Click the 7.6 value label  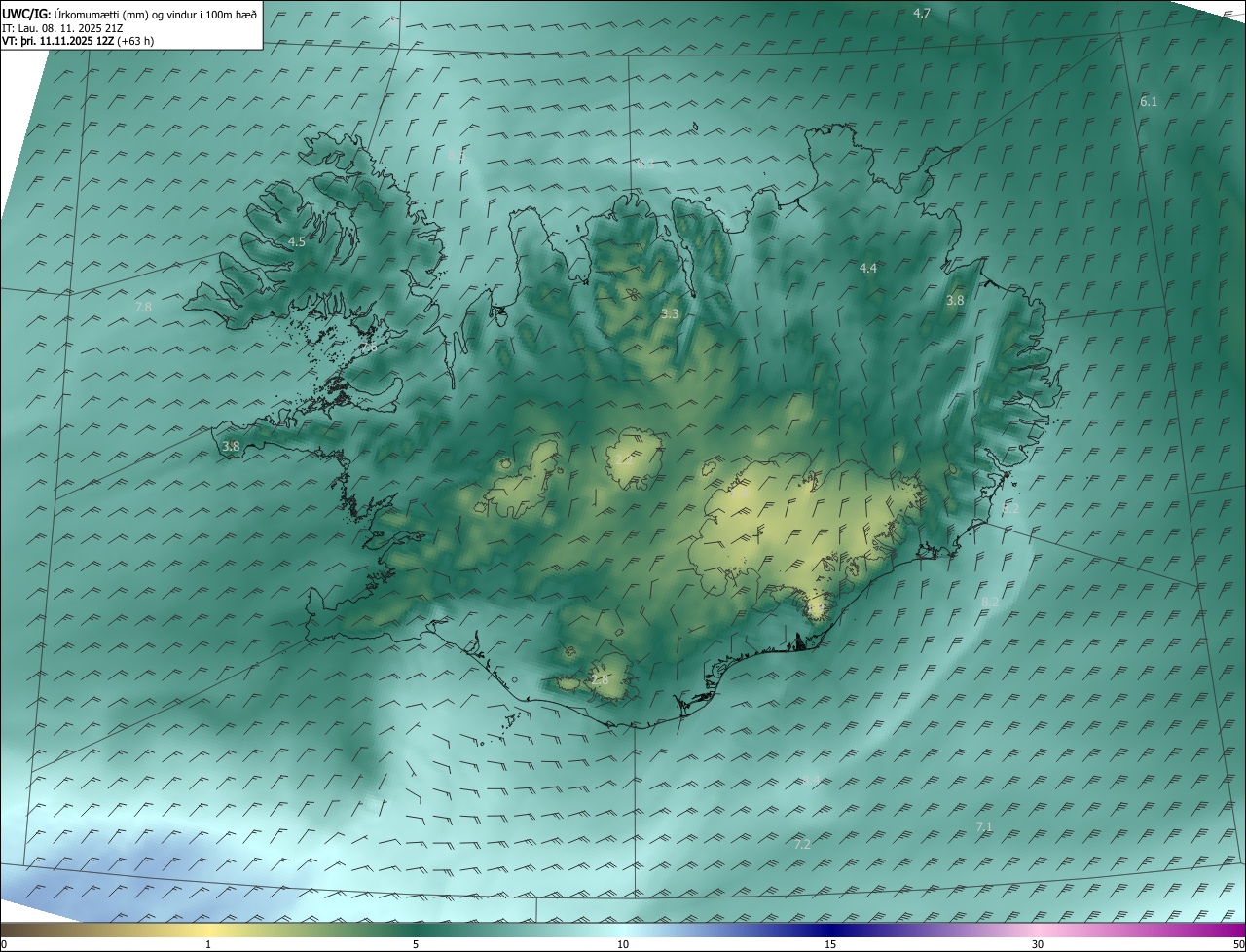pos(369,347)
